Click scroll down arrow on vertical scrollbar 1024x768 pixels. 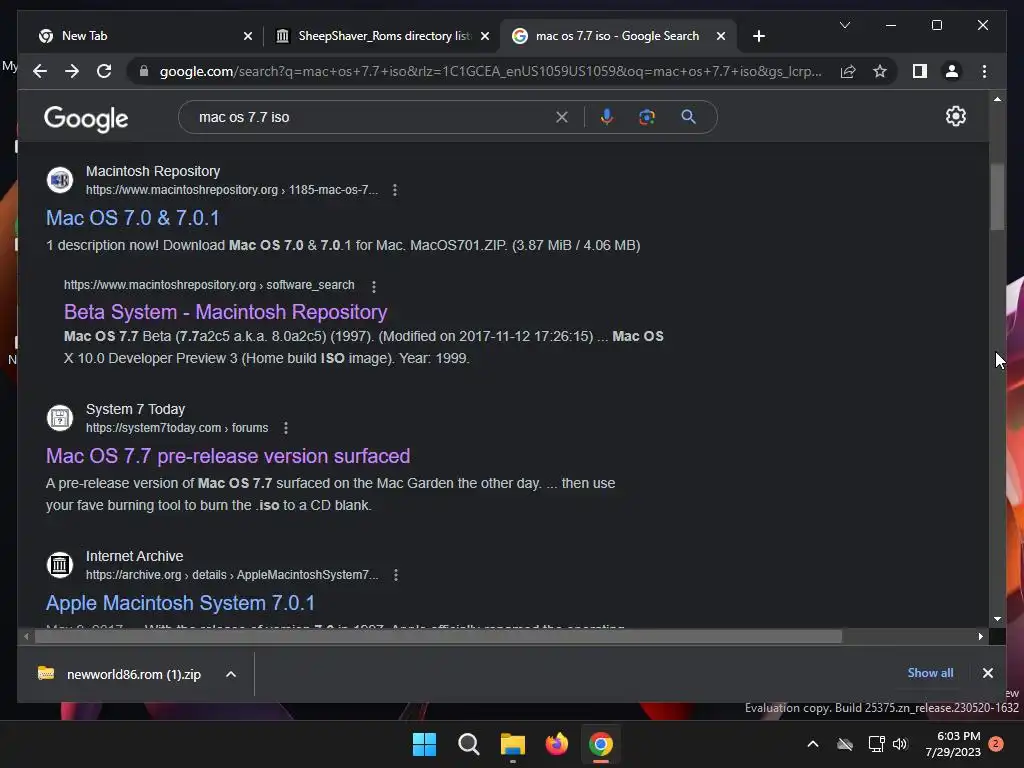coord(997,618)
